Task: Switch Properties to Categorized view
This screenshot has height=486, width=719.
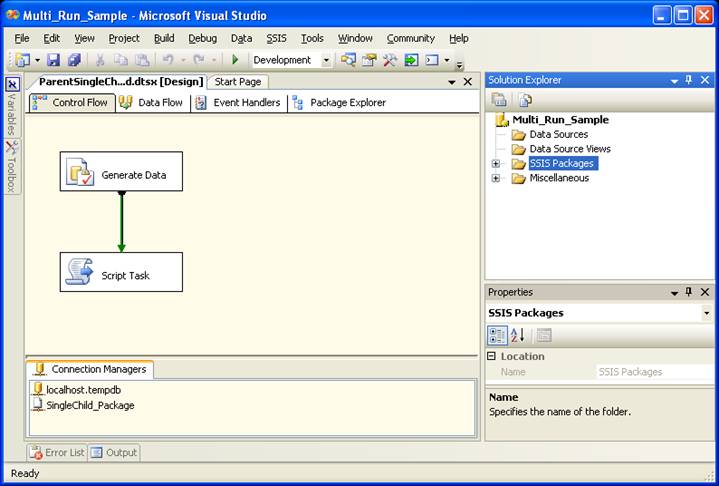Action: [x=497, y=336]
